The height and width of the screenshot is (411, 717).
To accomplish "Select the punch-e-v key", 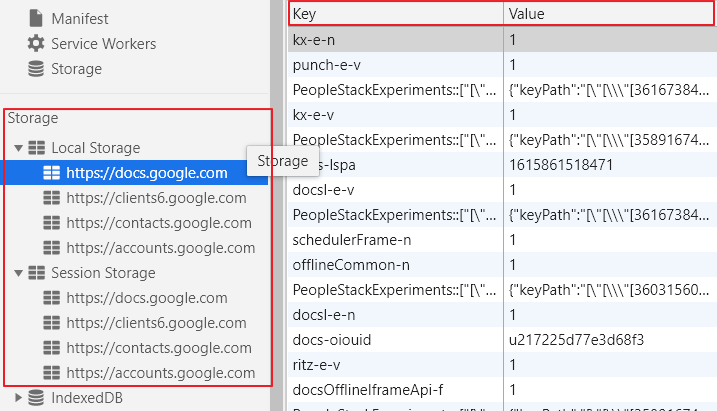I will [326, 65].
